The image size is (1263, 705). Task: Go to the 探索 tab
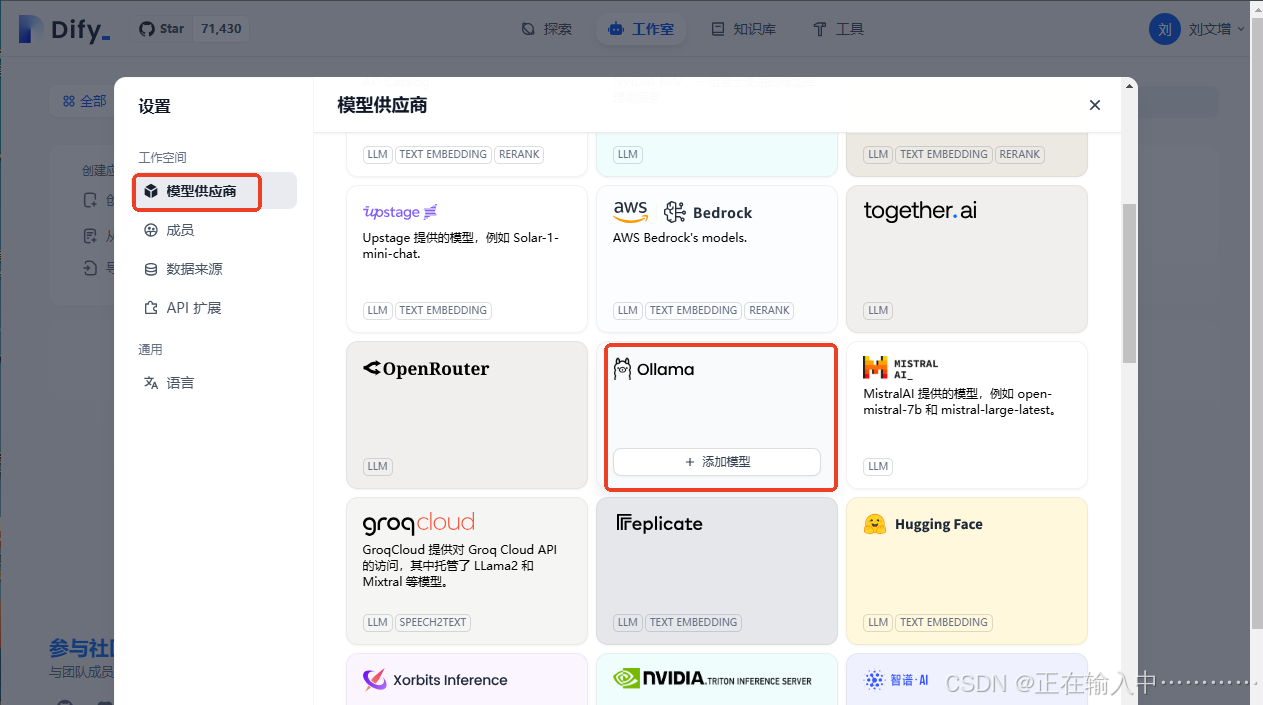tap(547, 29)
